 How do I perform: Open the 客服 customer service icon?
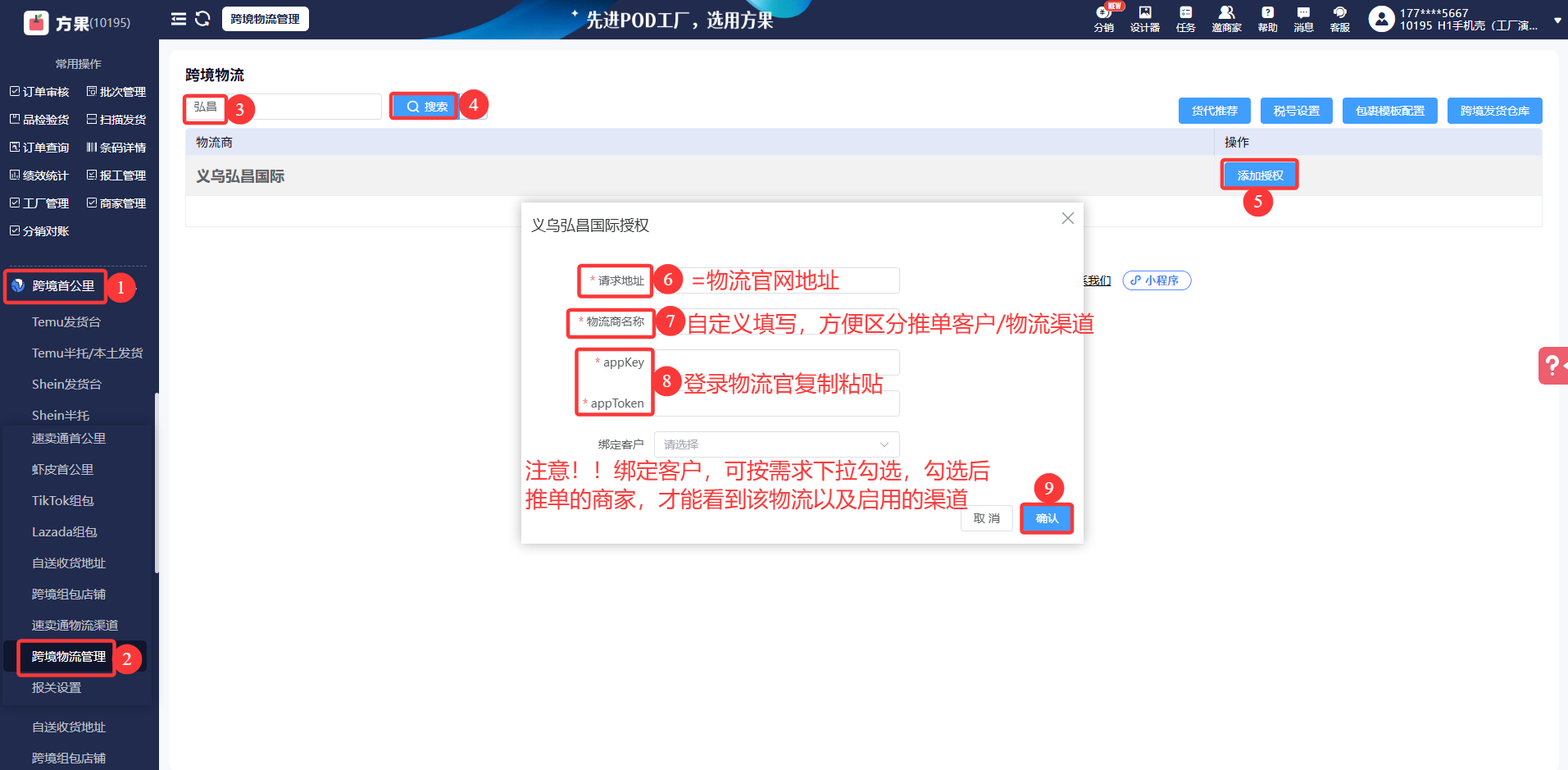(1340, 19)
